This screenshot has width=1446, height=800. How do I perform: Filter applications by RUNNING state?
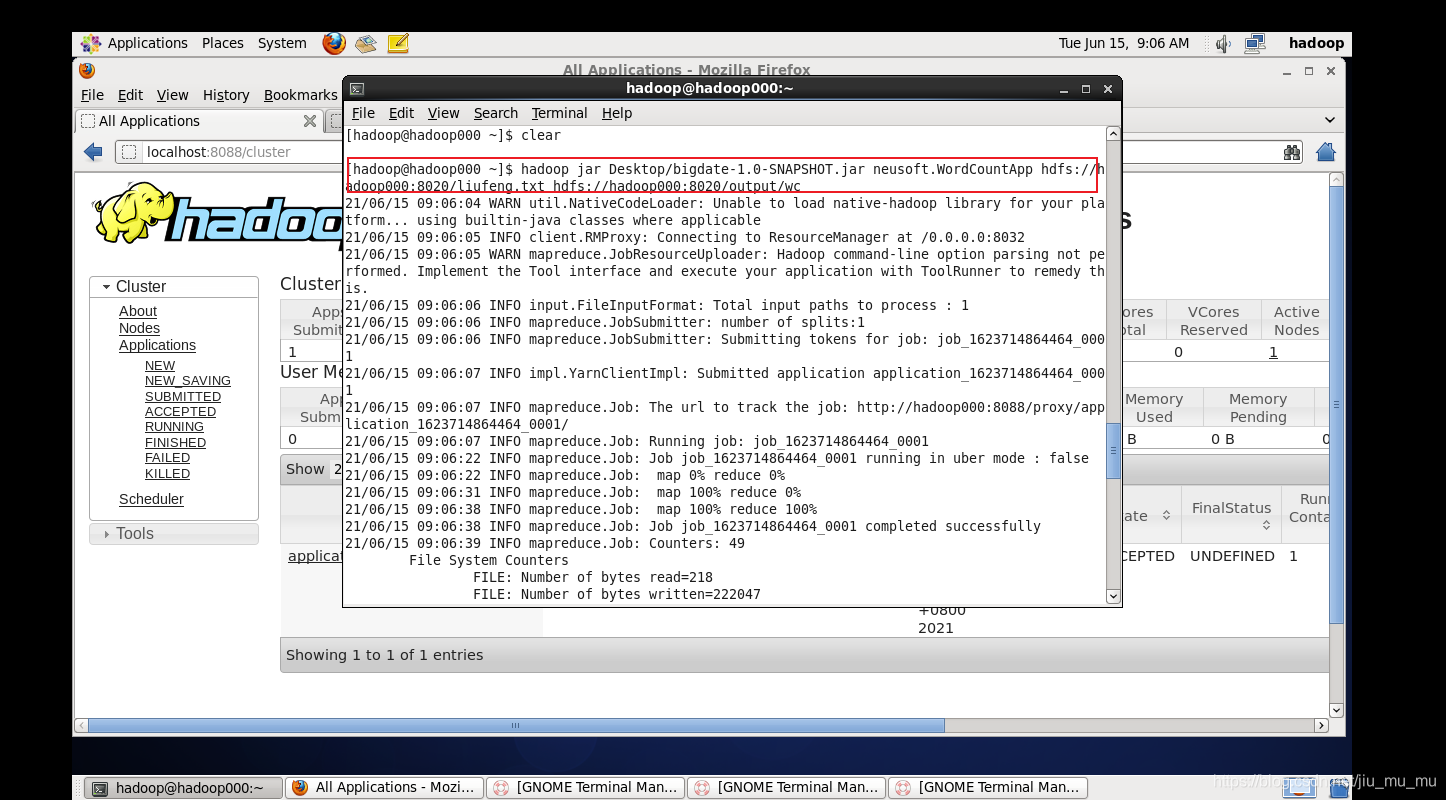coord(174,427)
